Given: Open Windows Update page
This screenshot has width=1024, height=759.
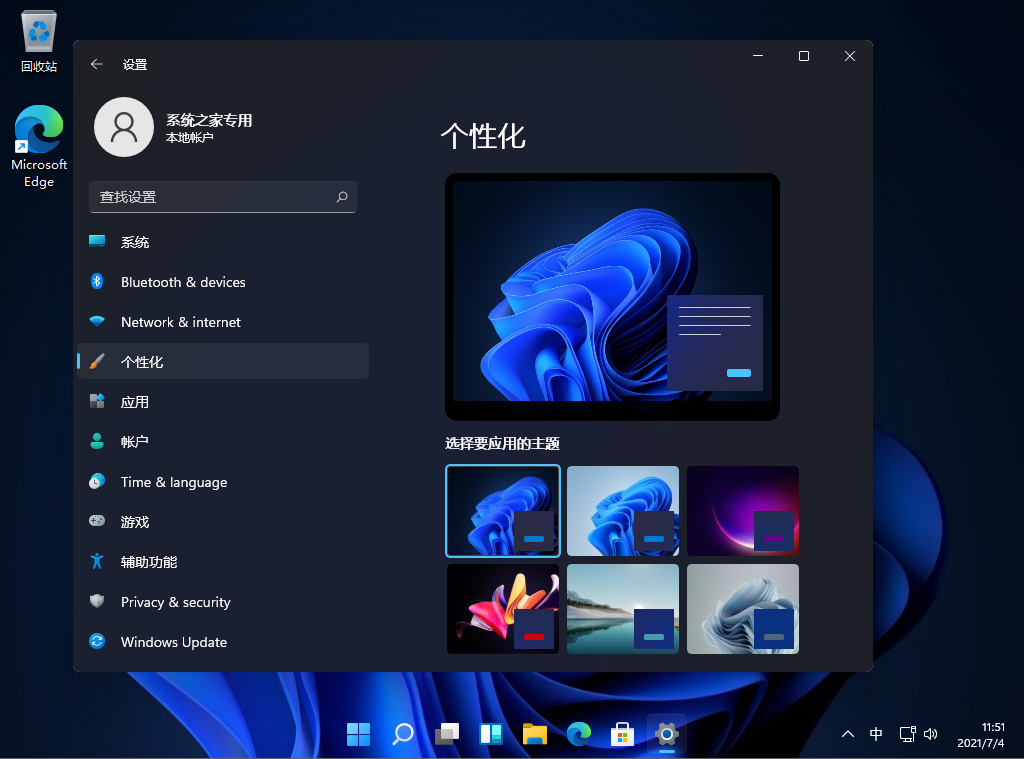Looking at the screenshot, I should tap(173, 642).
